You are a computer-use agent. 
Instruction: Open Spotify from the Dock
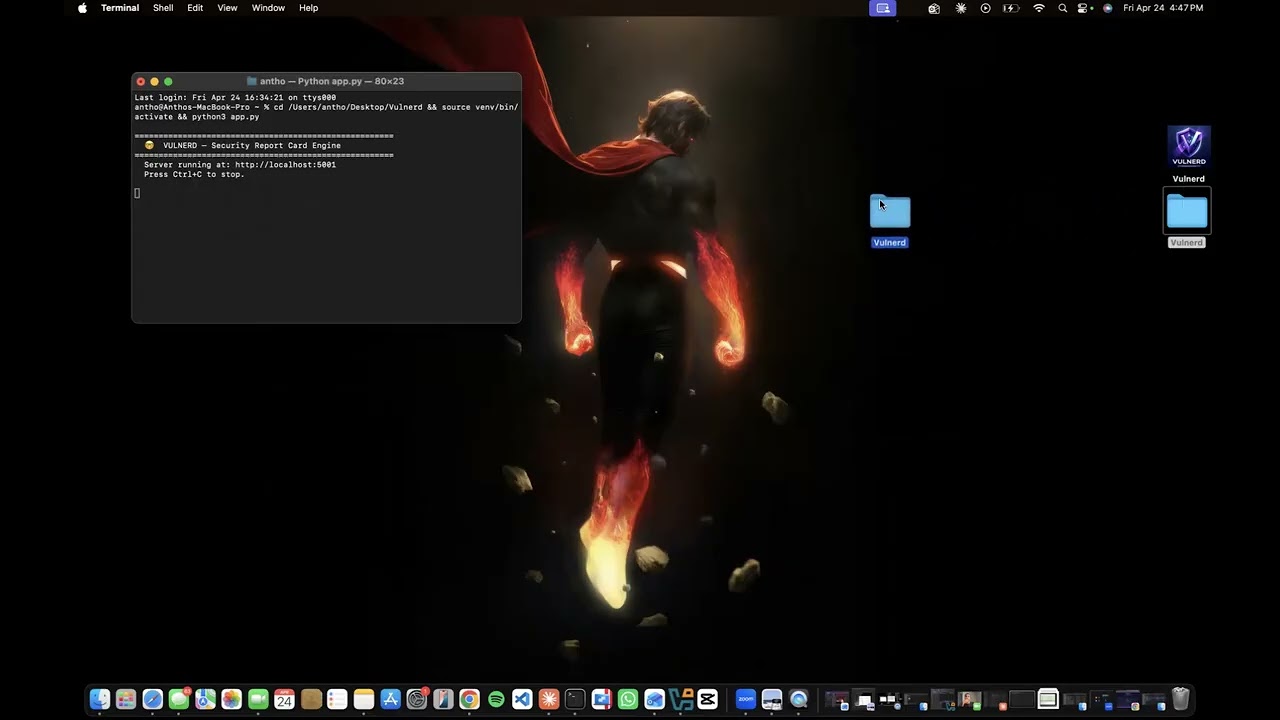(x=496, y=699)
